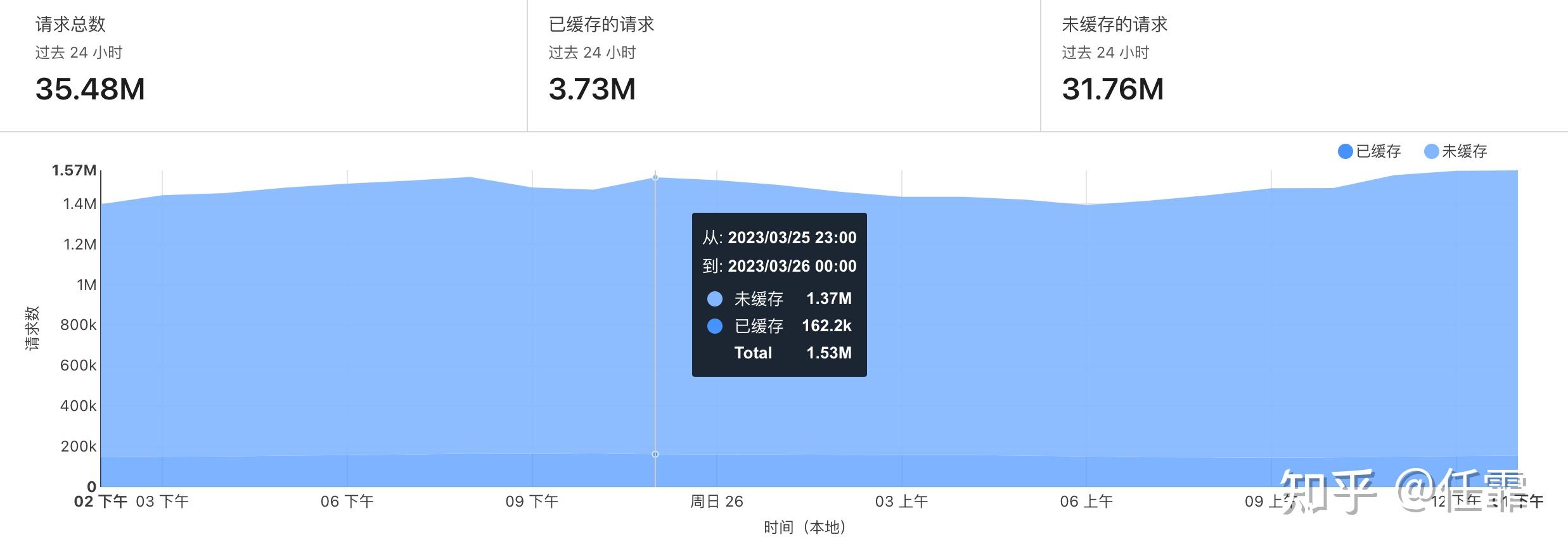Click the 03 上午 x-axis label
The image size is (1568, 556).
pyautogui.click(x=902, y=502)
